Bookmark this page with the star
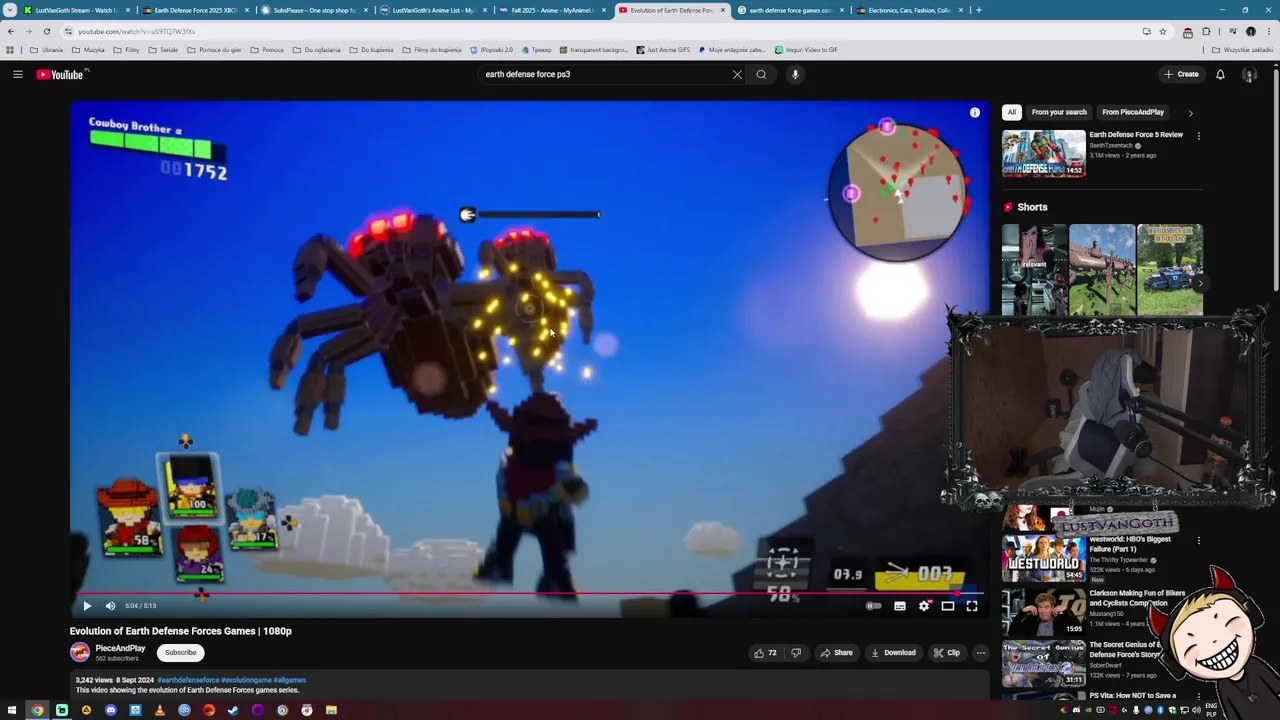 tap(1163, 31)
